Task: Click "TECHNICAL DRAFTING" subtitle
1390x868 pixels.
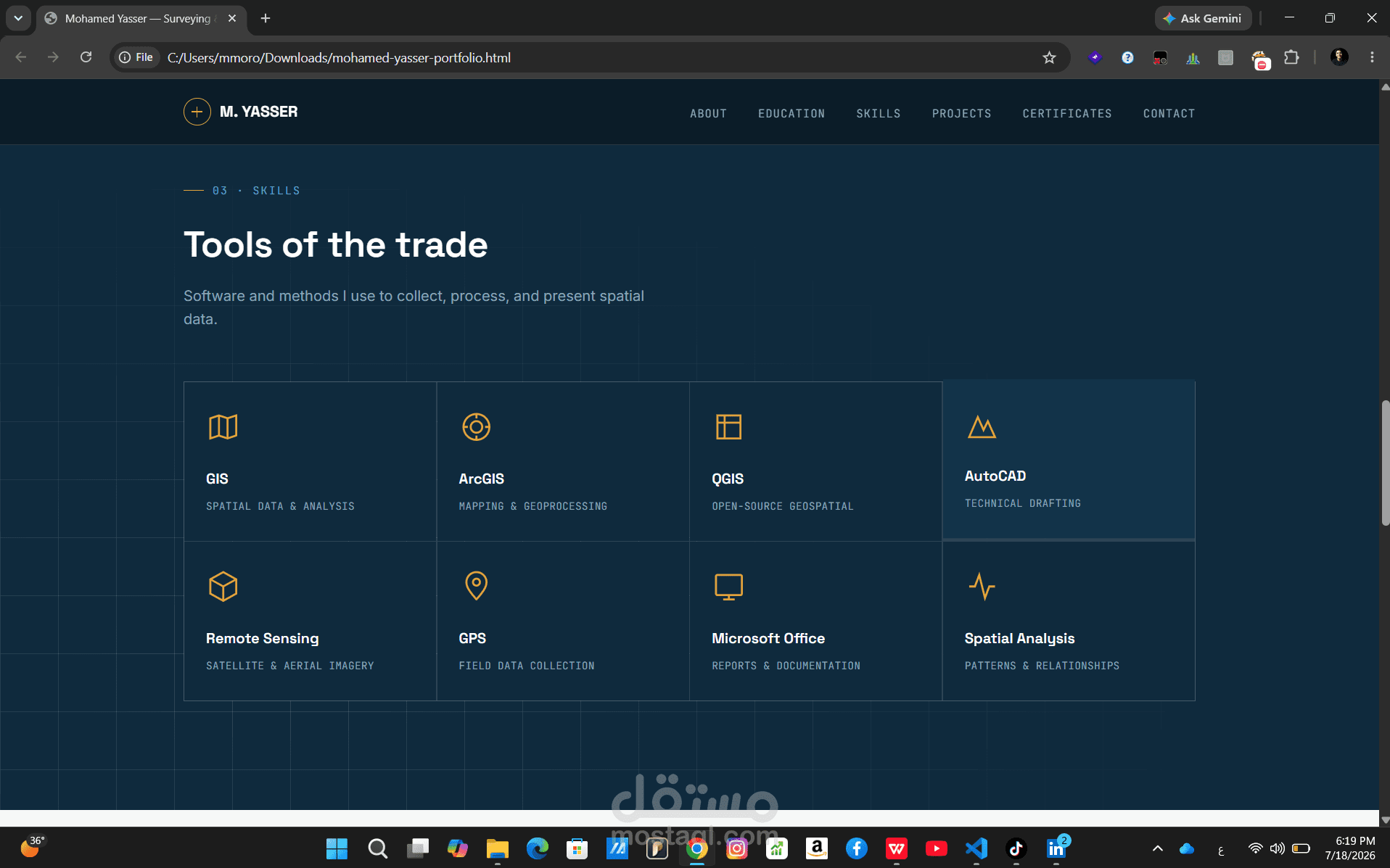Action: 1022,503
